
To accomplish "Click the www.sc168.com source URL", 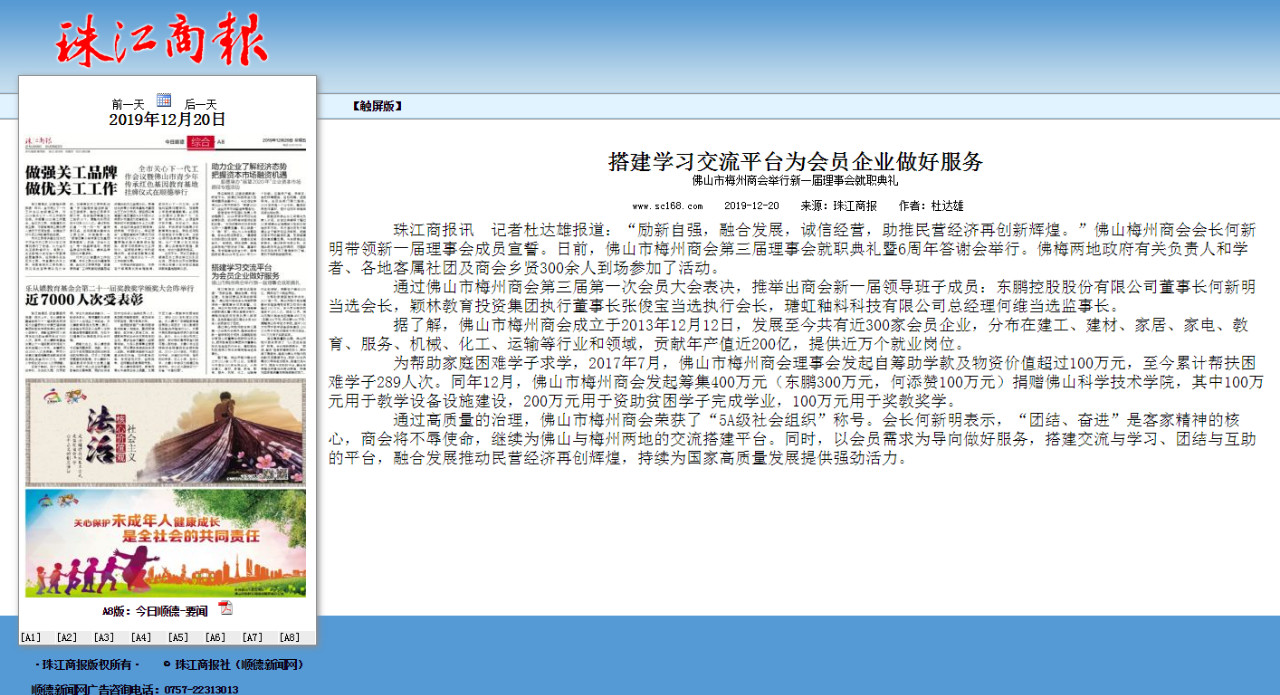I will point(668,206).
